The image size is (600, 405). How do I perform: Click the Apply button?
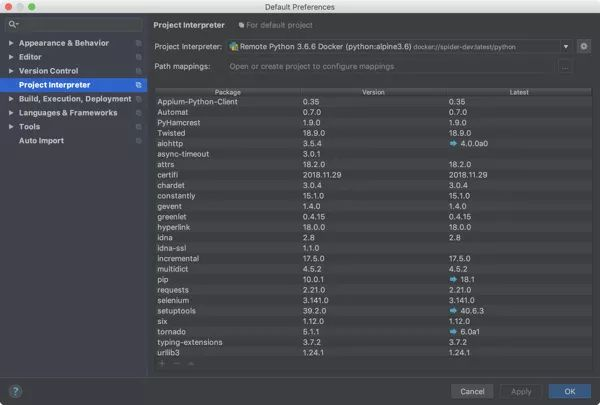point(521,391)
